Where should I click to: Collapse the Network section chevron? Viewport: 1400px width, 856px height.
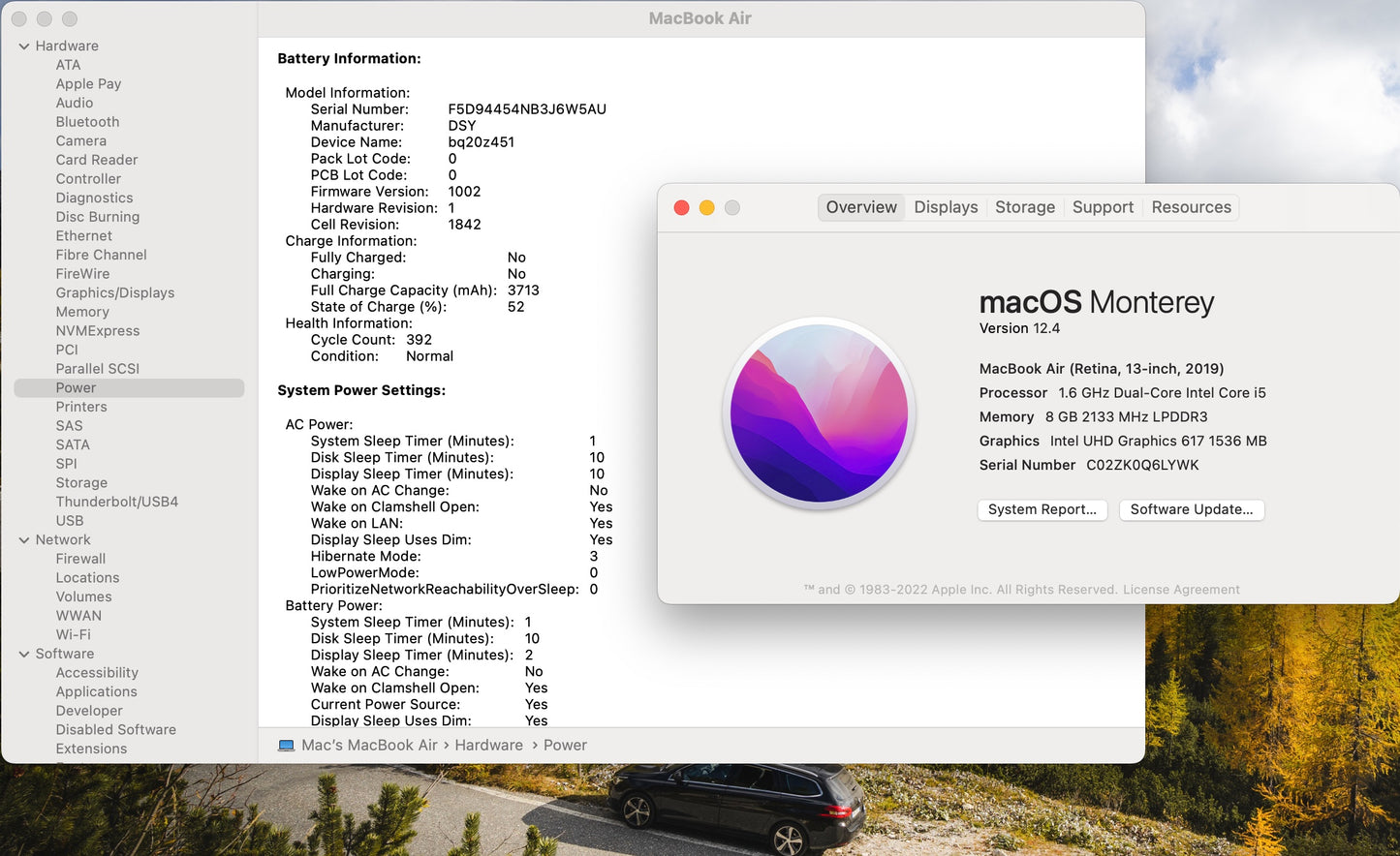coord(24,540)
